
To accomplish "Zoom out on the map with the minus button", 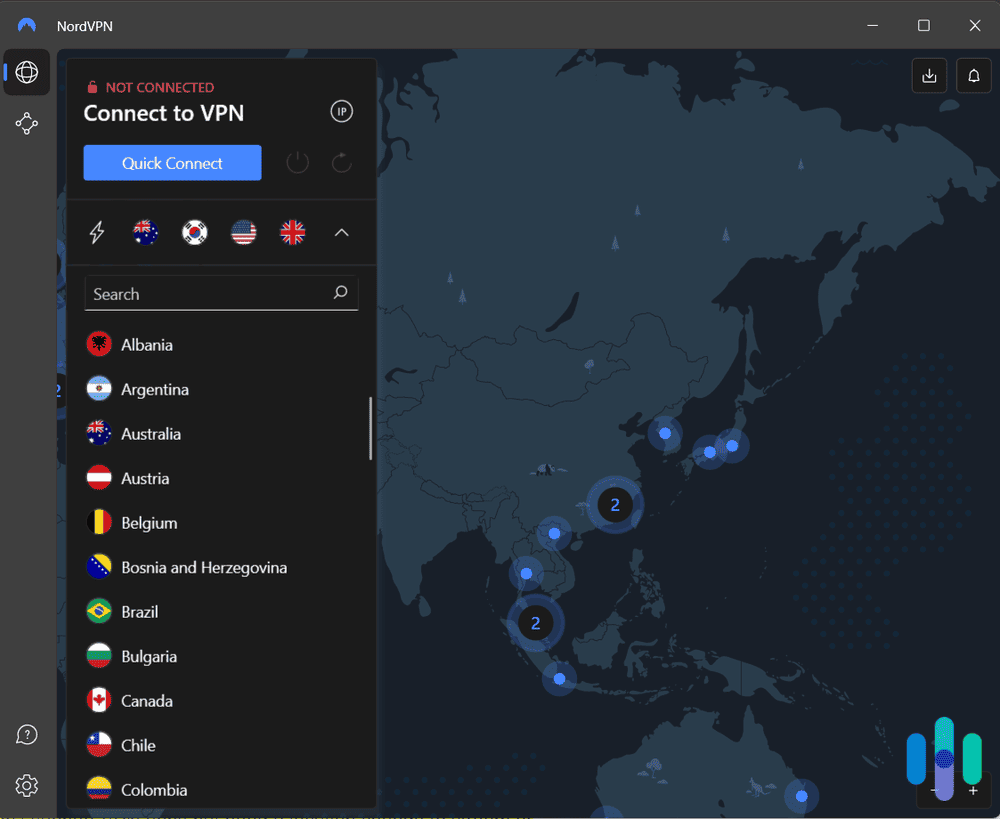I will tap(932, 791).
